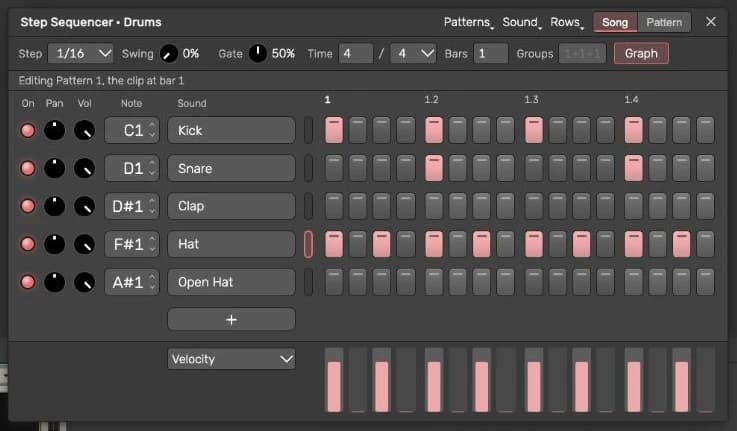Set velocity bar under beat 1.4
This screenshot has height=431, width=737.
coord(634,380)
